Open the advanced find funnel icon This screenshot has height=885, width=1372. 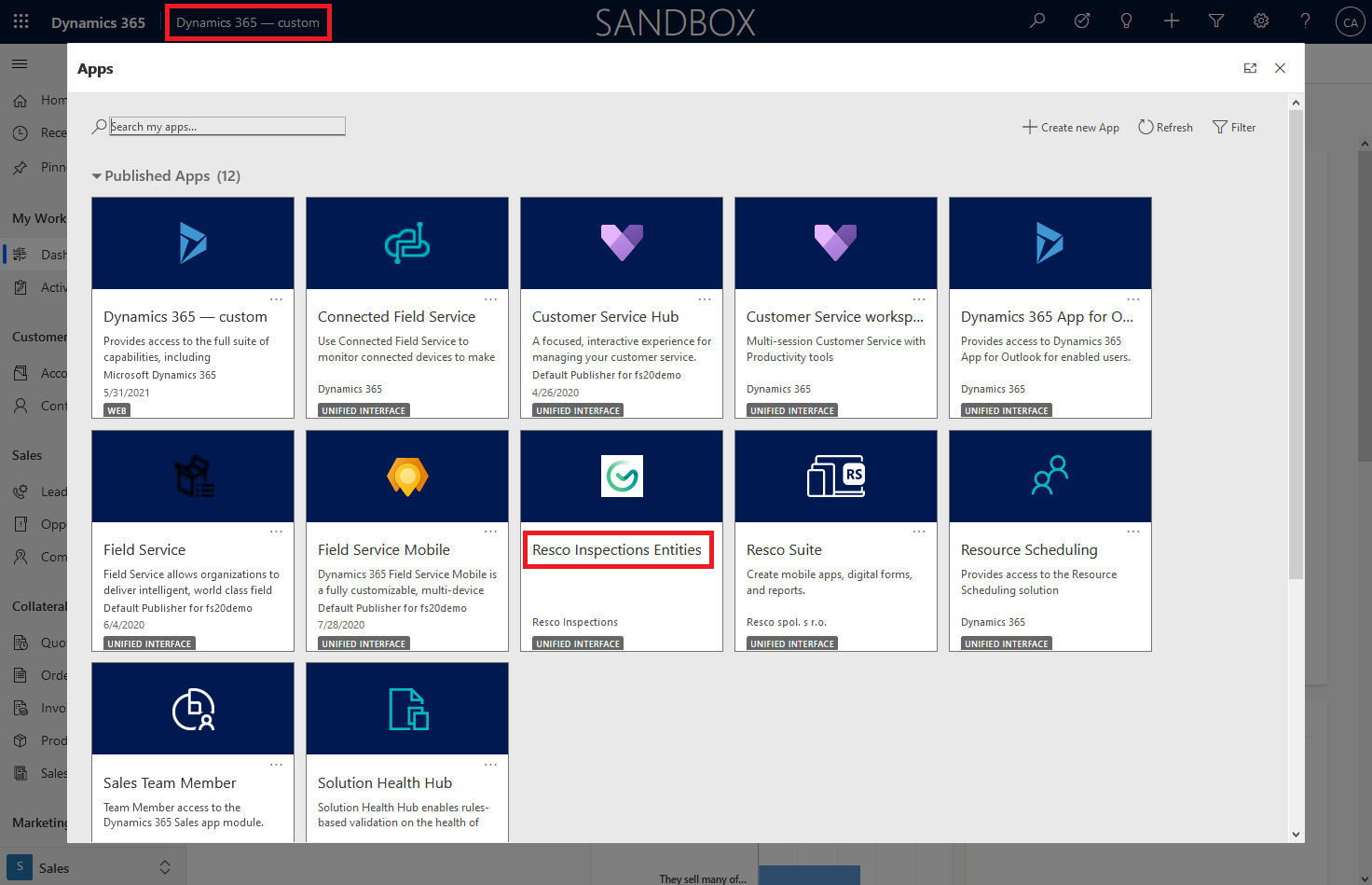(x=1216, y=21)
